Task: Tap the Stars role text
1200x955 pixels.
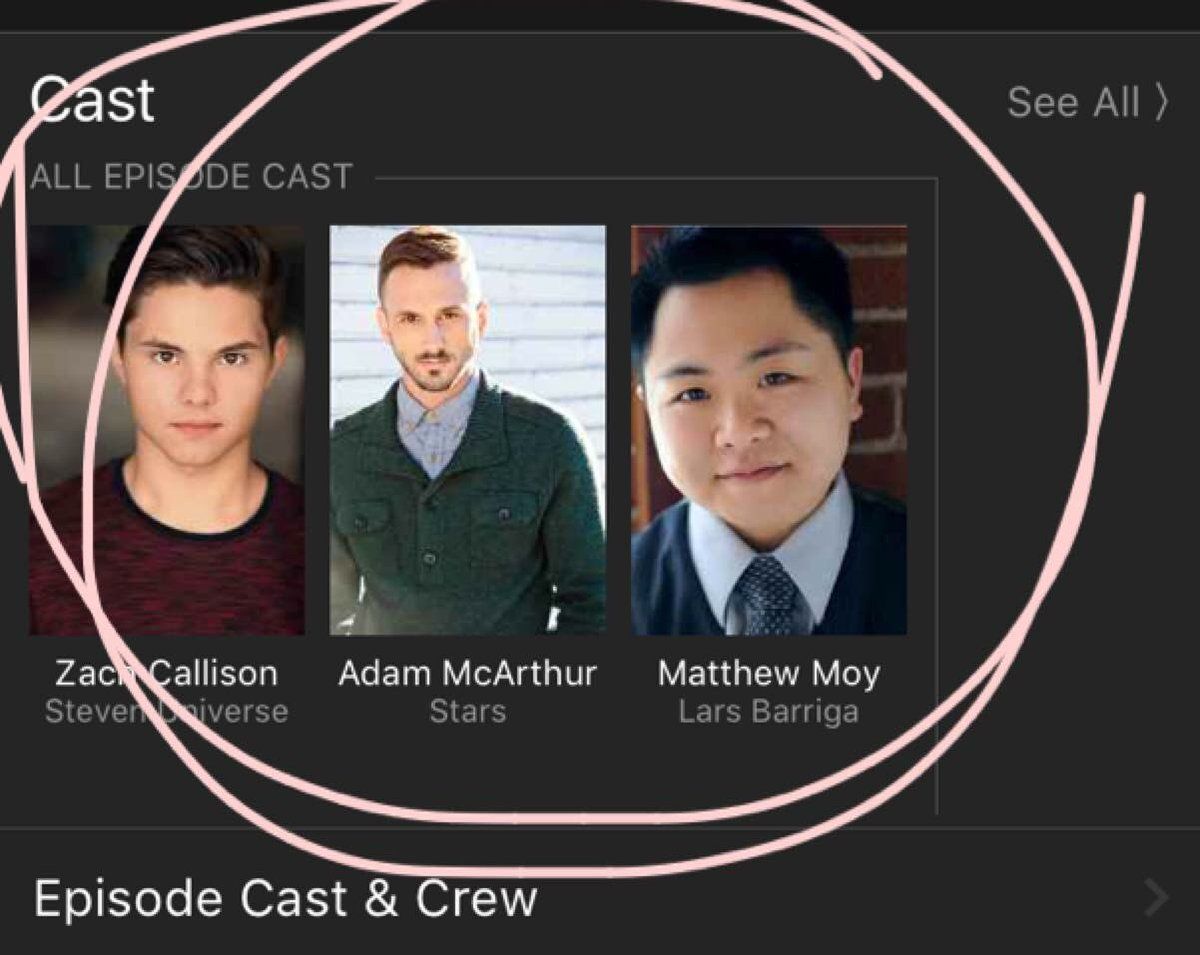Action: 467,712
